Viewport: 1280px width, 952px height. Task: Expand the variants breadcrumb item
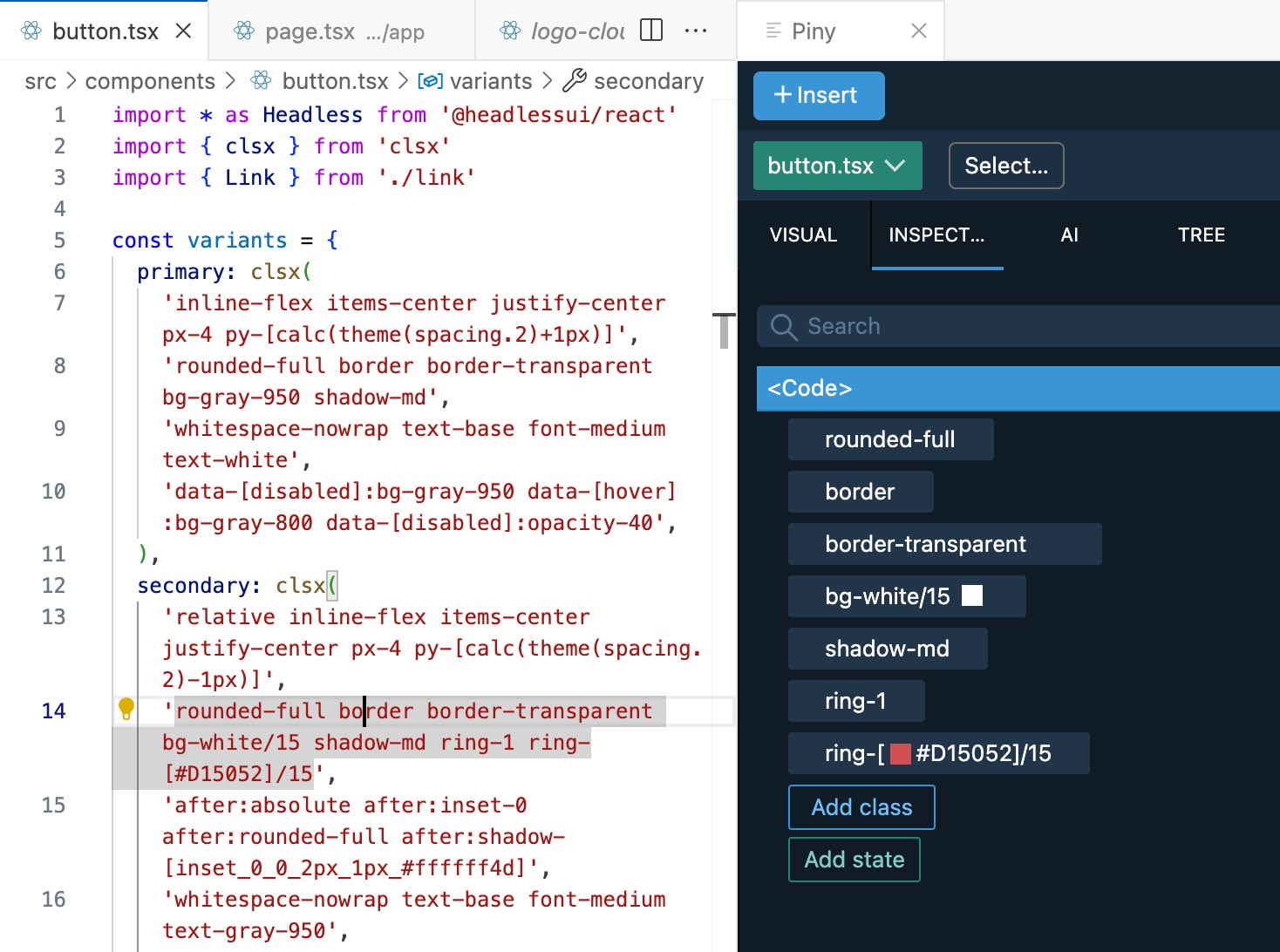point(491,81)
